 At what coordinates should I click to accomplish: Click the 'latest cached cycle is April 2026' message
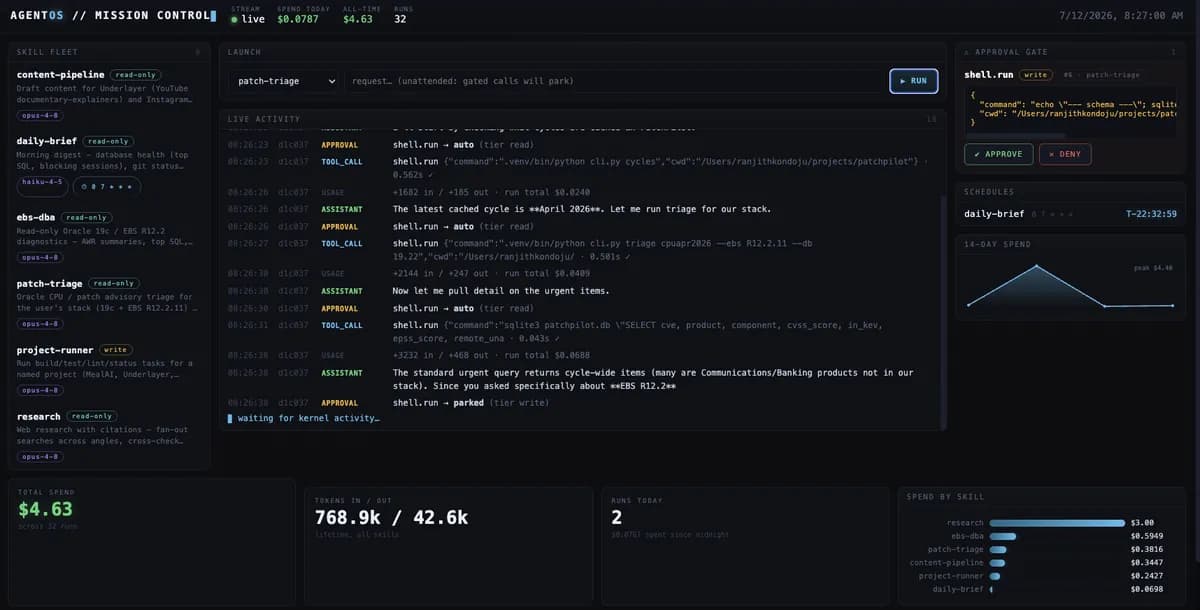(580, 209)
